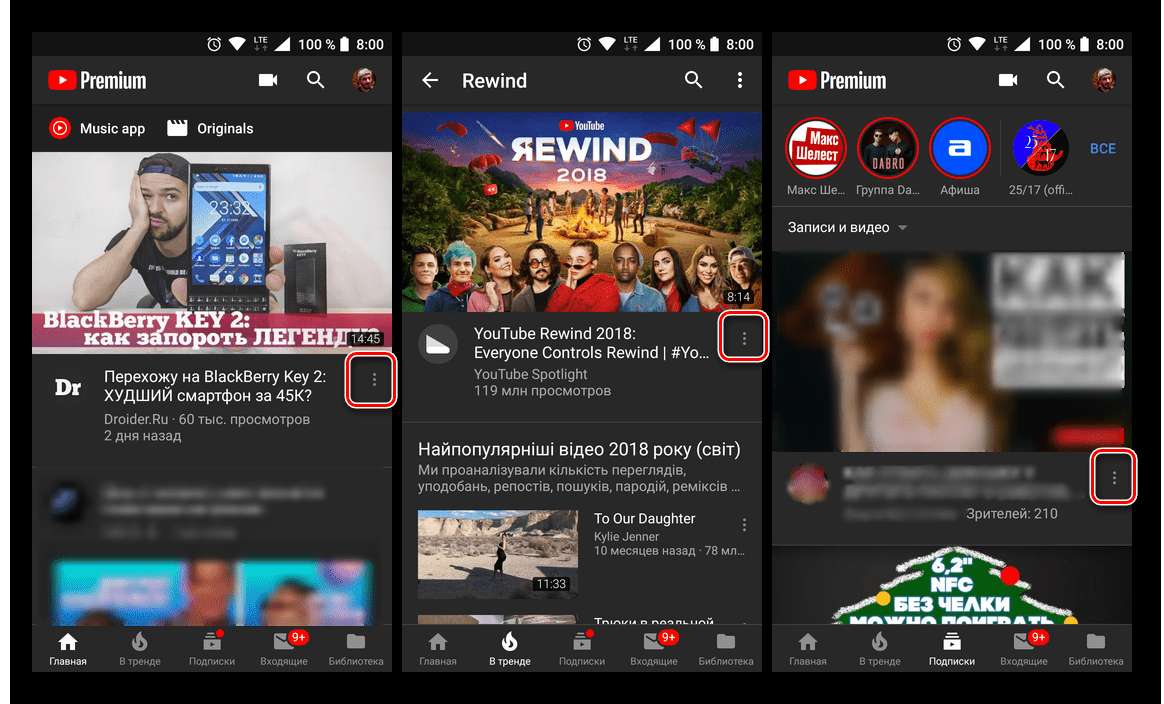This screenshot has width=1164, height=704.
Task: Open video title 'Перехожу на BlackBerry Key 2'
Action: tap(215, 385)
